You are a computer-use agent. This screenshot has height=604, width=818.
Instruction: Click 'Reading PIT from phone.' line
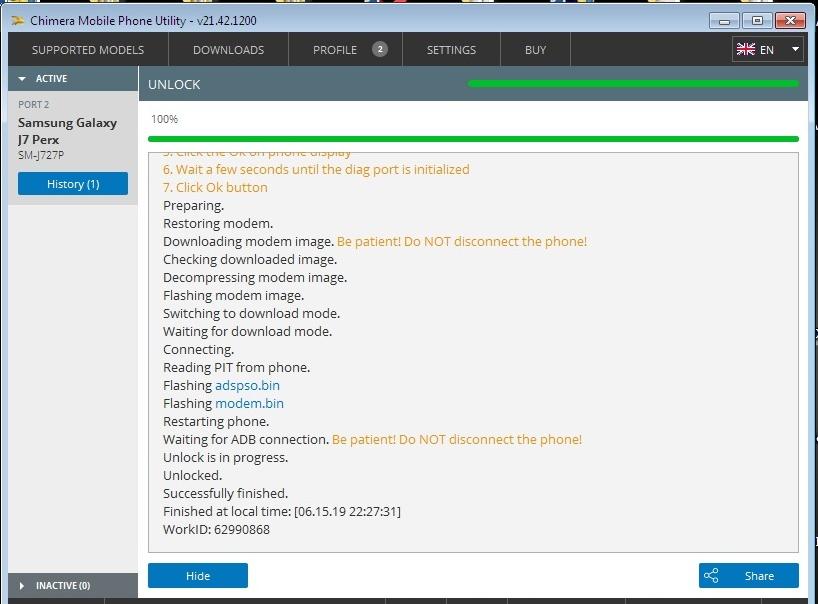pos(236,368)
